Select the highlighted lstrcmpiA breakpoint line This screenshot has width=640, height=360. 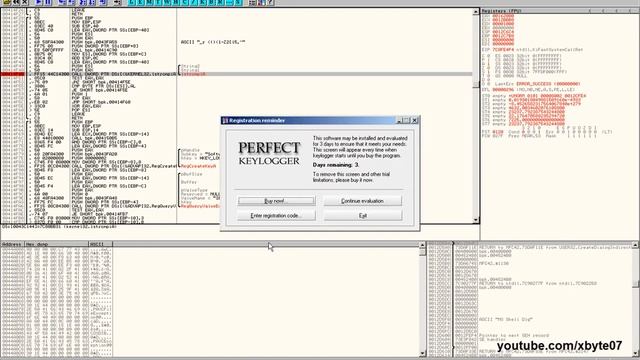pos(237,74)
